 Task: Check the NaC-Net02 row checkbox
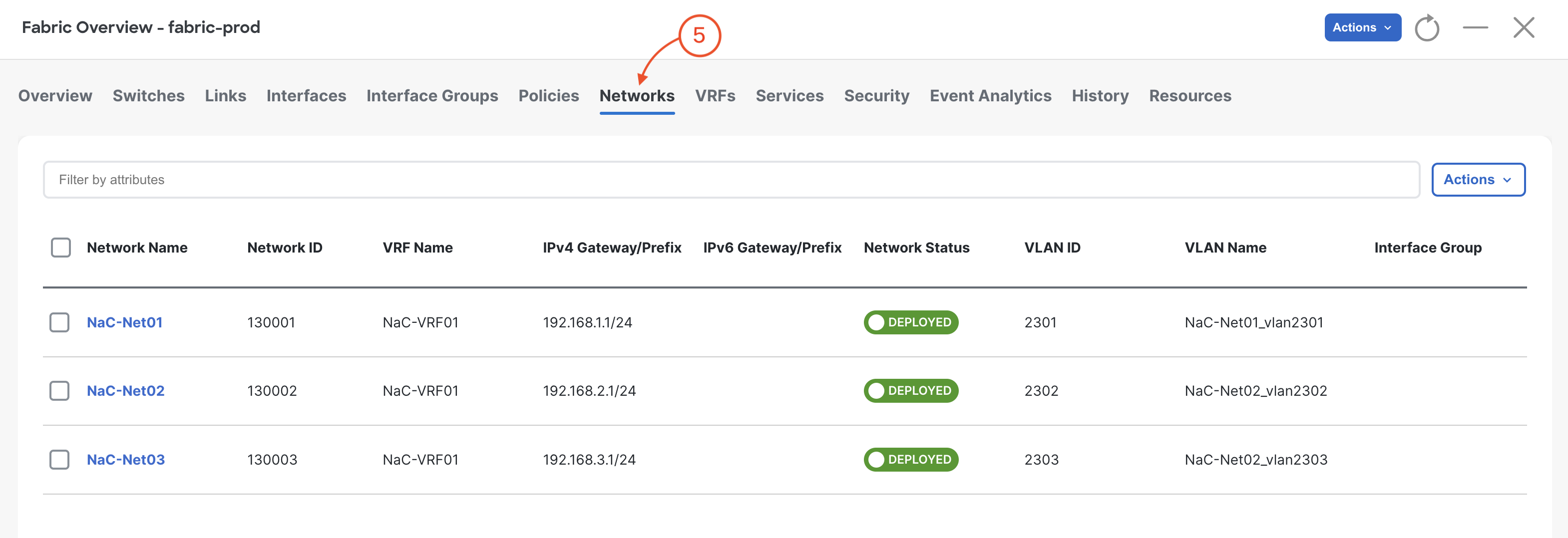click(x=59, y=391)
